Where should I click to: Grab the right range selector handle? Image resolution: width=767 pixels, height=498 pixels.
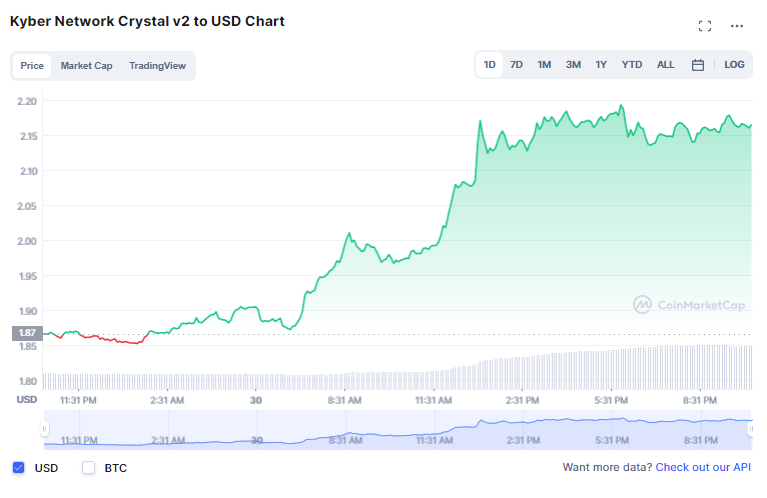pos(751,430)
